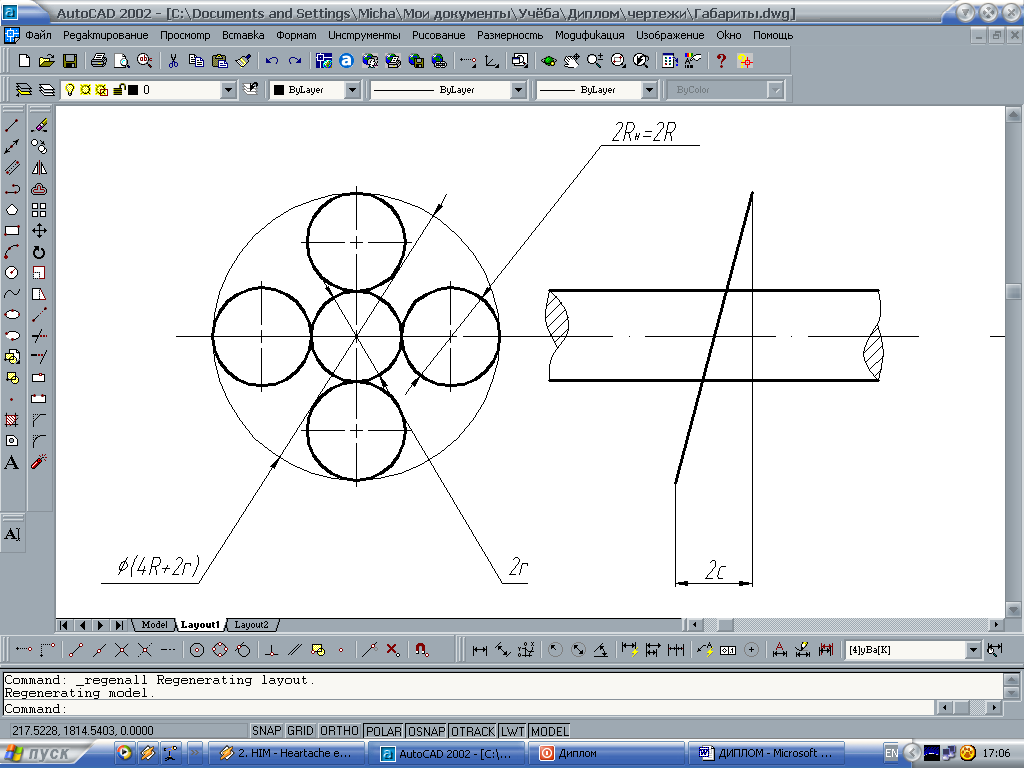Click the Save icon in toolbar
This screenshot has height=768, width=1024.
[70, 61]
